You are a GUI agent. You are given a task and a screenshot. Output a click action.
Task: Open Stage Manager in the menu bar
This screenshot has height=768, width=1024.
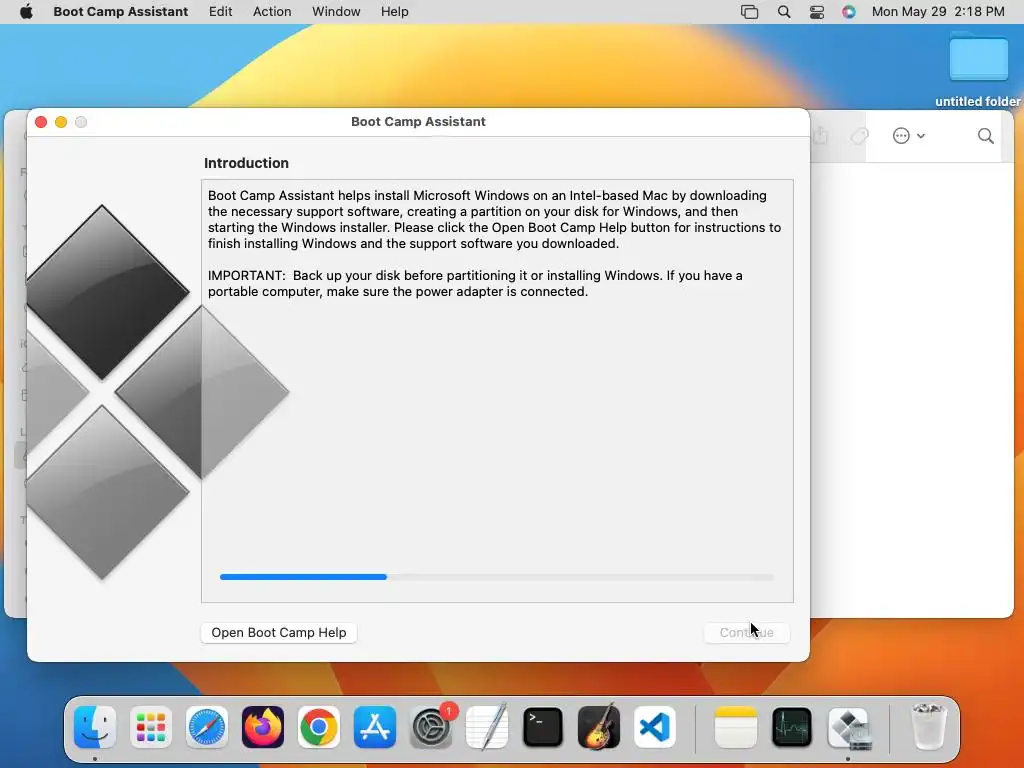click(x=749, y=12)
